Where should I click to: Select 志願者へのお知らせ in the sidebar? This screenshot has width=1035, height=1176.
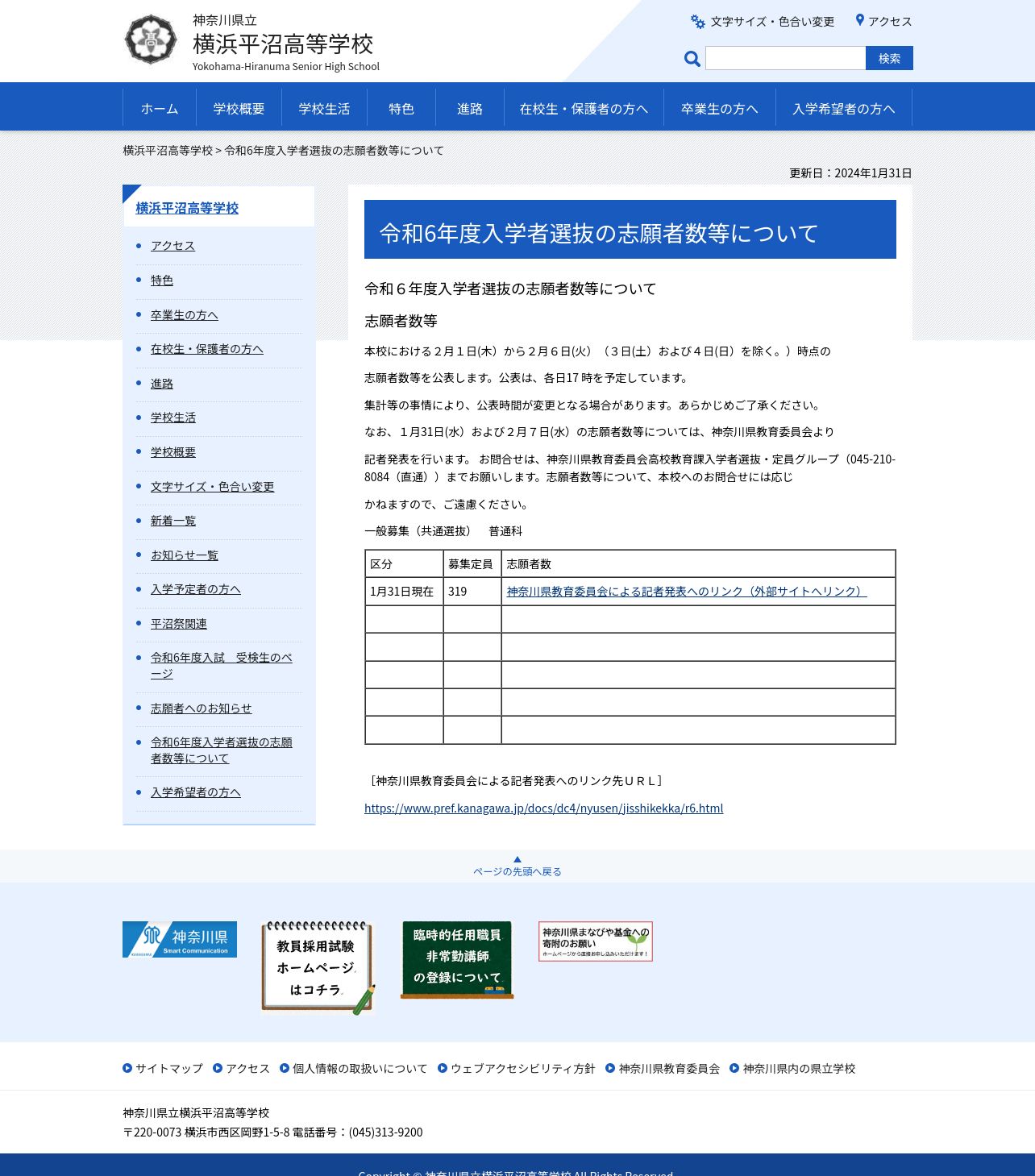(x=202, y=709)
